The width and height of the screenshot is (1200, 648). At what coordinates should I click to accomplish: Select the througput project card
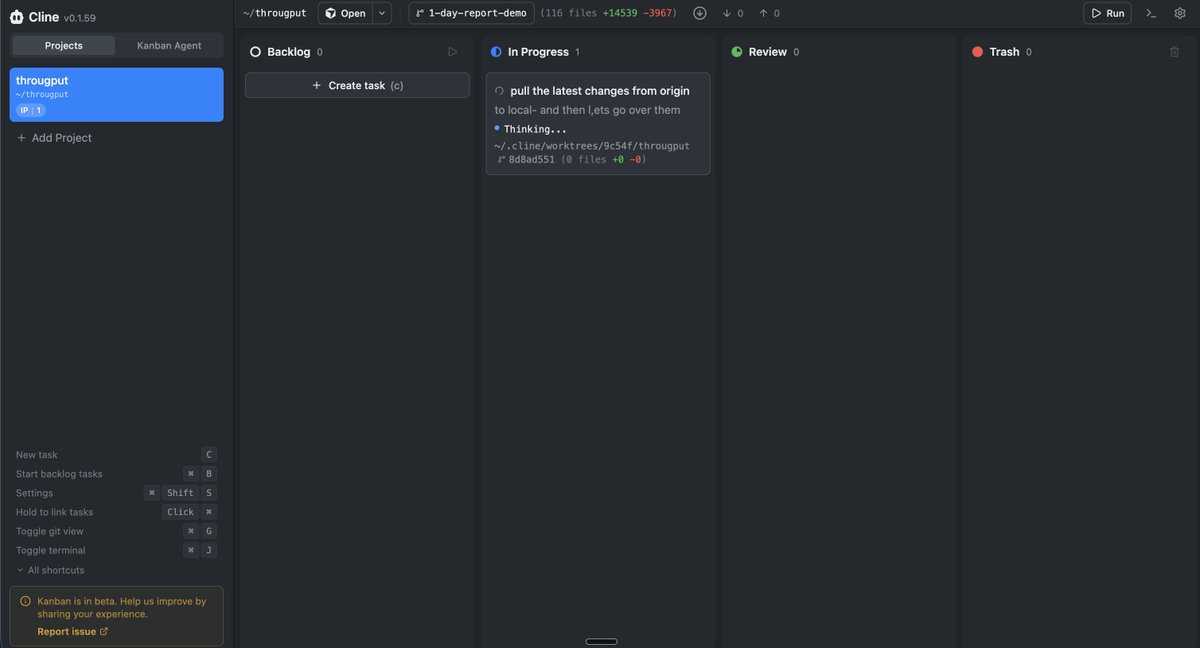116,94
